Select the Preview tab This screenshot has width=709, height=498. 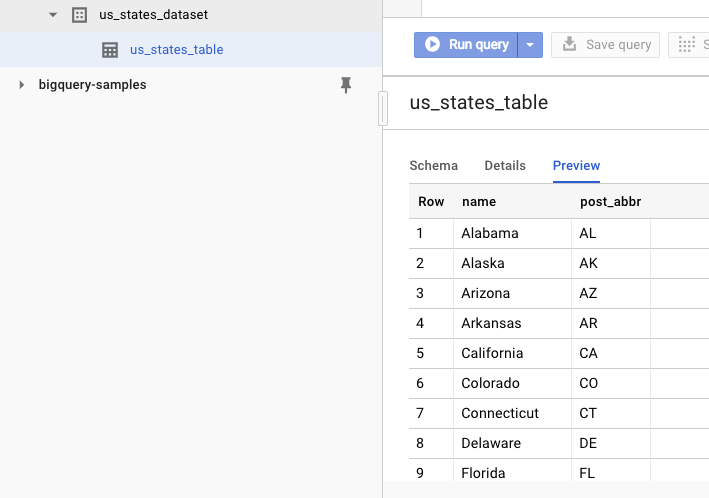click(576, 166)
